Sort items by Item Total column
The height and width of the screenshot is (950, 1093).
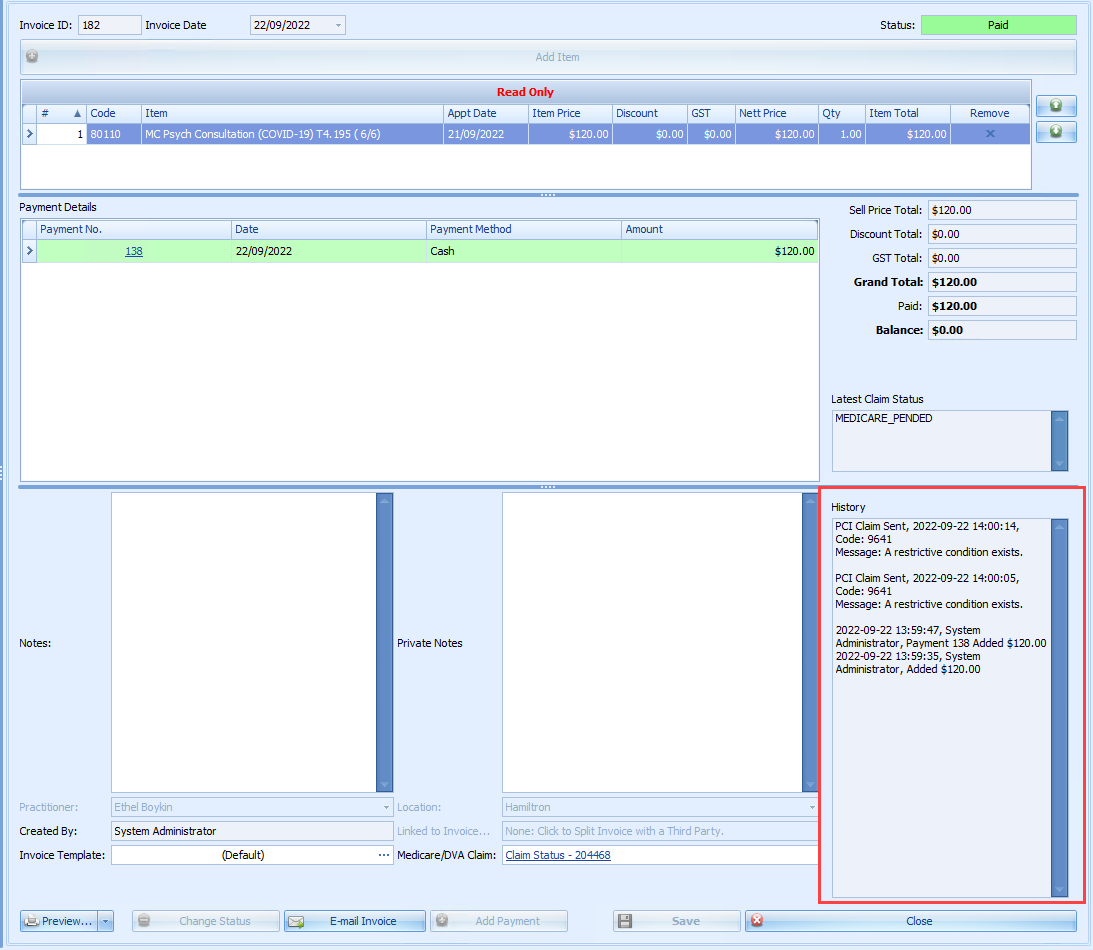(908, 113)
